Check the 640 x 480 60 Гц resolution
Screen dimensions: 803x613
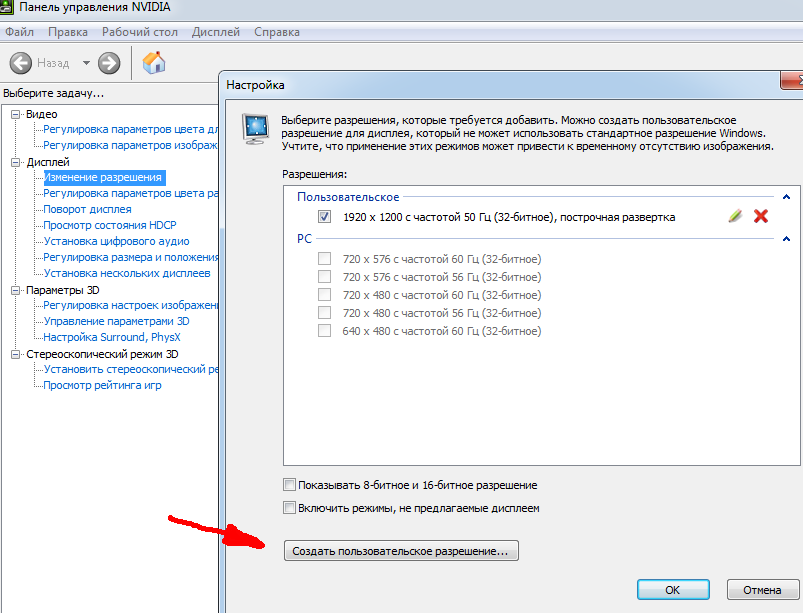pos(324,331)
